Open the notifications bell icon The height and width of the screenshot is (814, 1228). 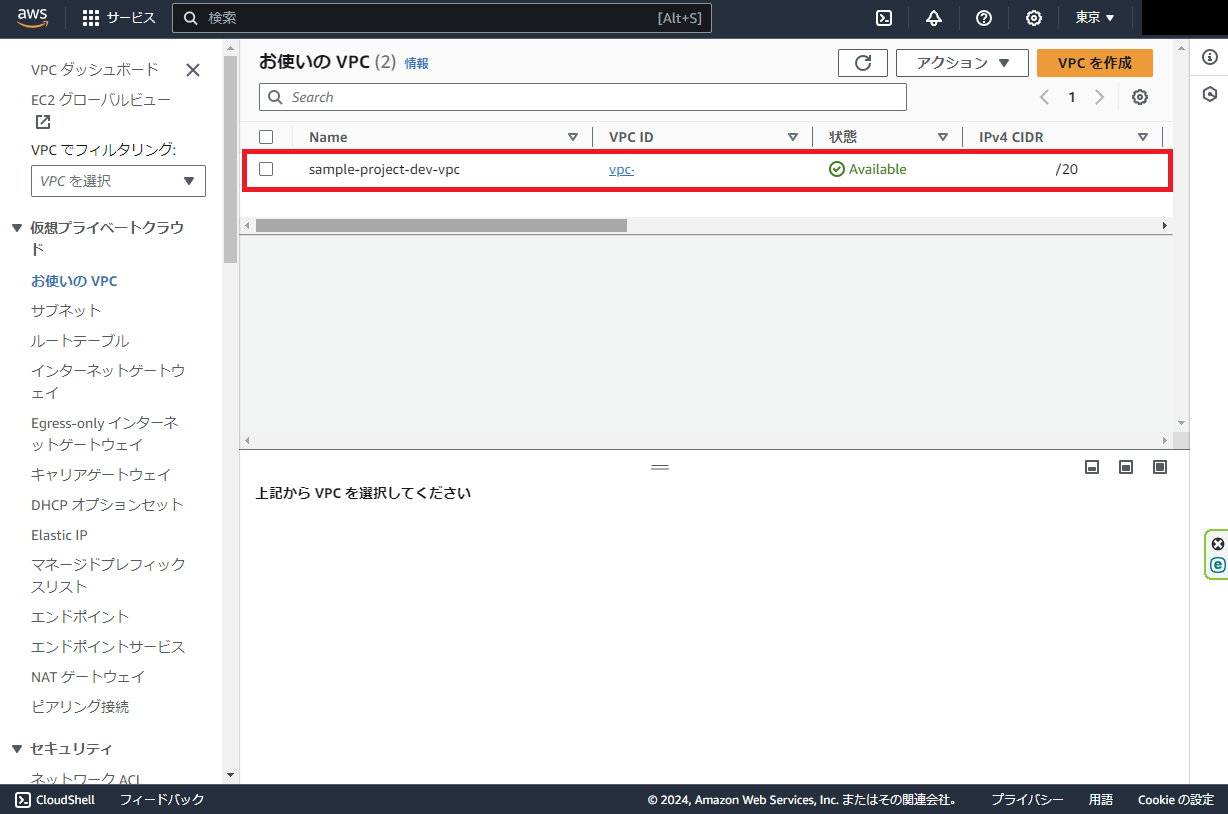tap(934, 18)
